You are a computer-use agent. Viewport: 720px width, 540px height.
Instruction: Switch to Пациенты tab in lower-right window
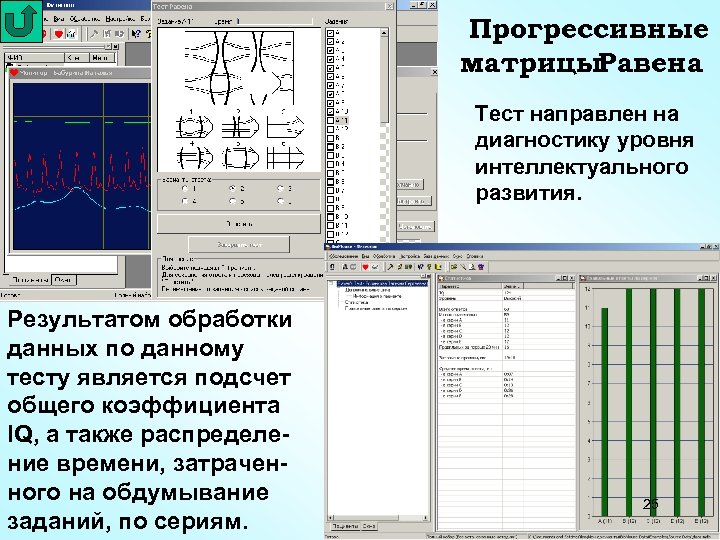pyautogui.click(x=345, y=526)
